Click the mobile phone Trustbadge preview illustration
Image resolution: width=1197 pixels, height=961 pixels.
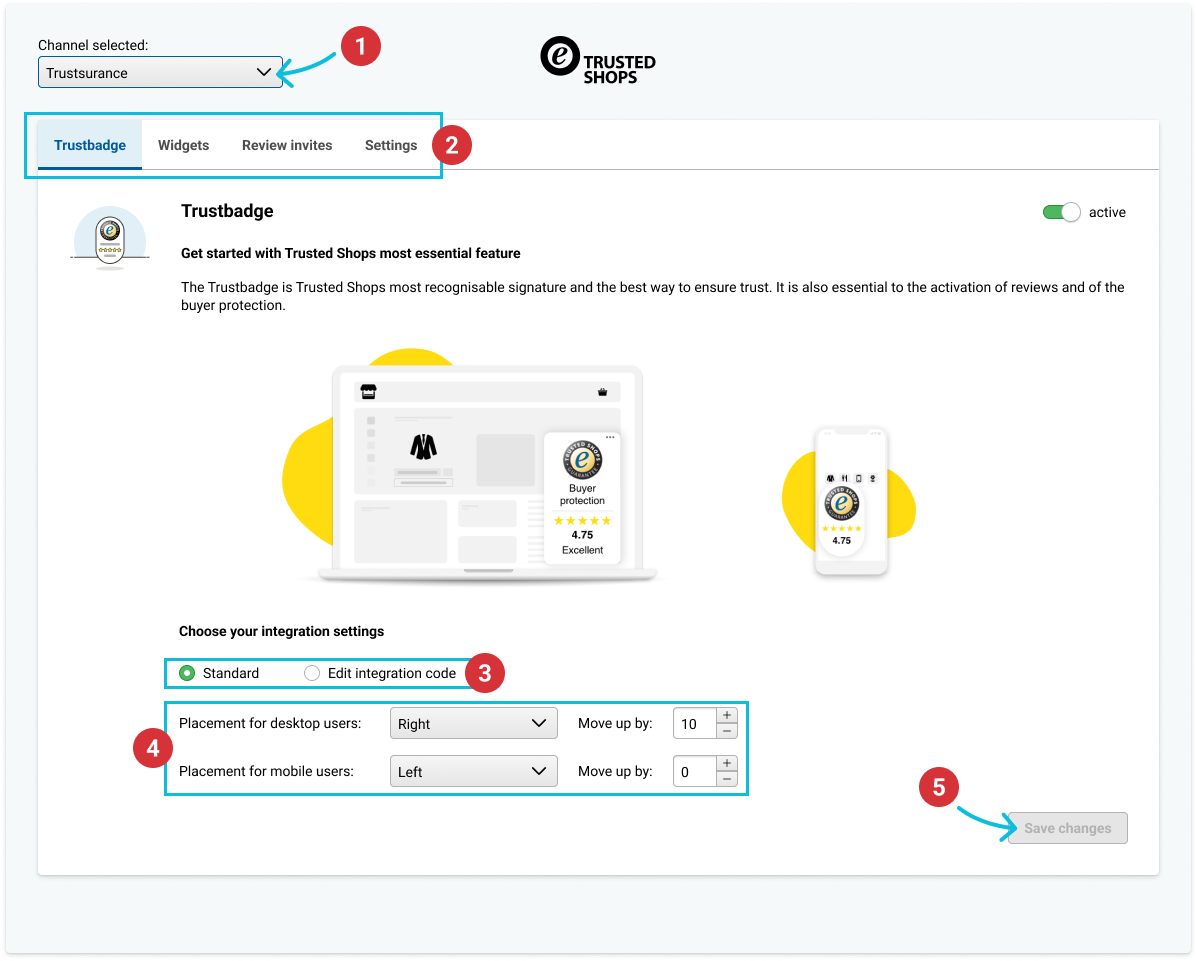tap(851, 501)
